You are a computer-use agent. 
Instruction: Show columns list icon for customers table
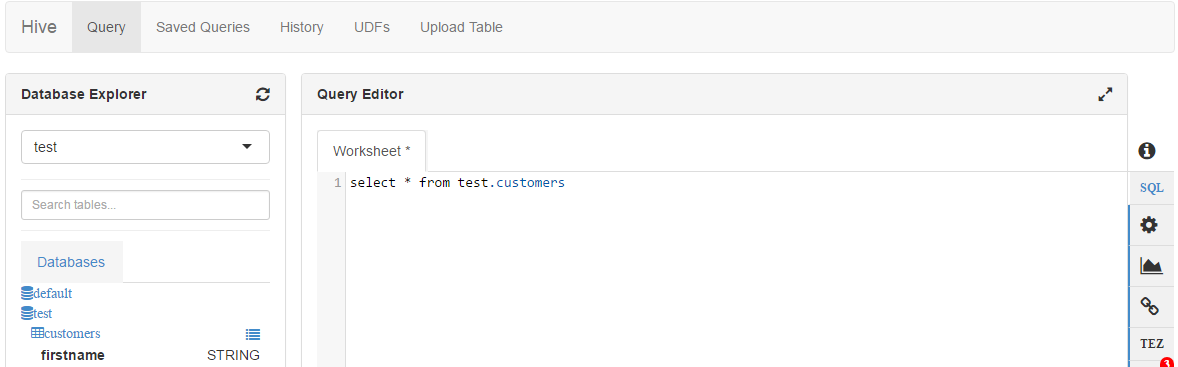(x=253, y=334)
